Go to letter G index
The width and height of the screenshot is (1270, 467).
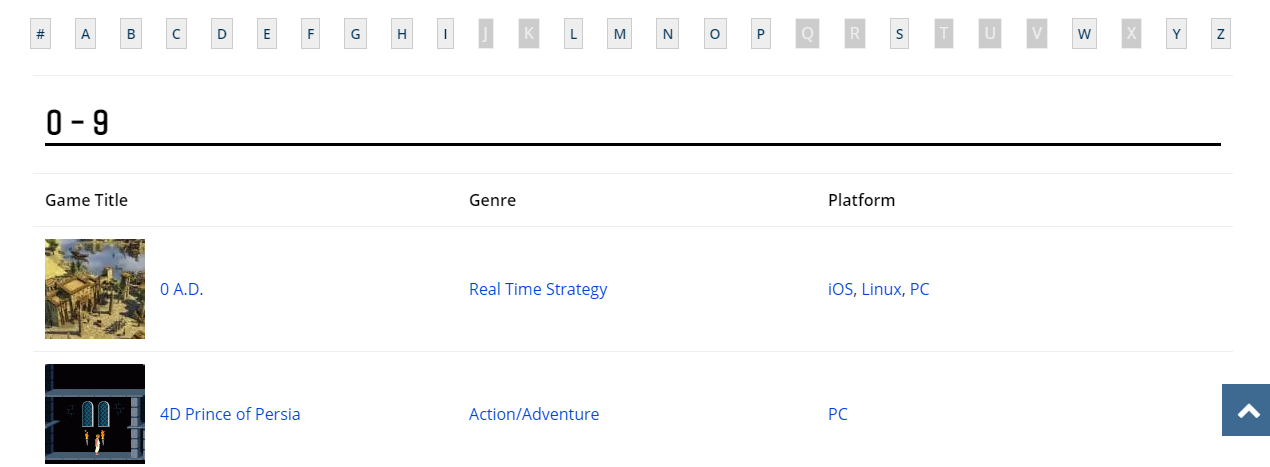[355, 34]
